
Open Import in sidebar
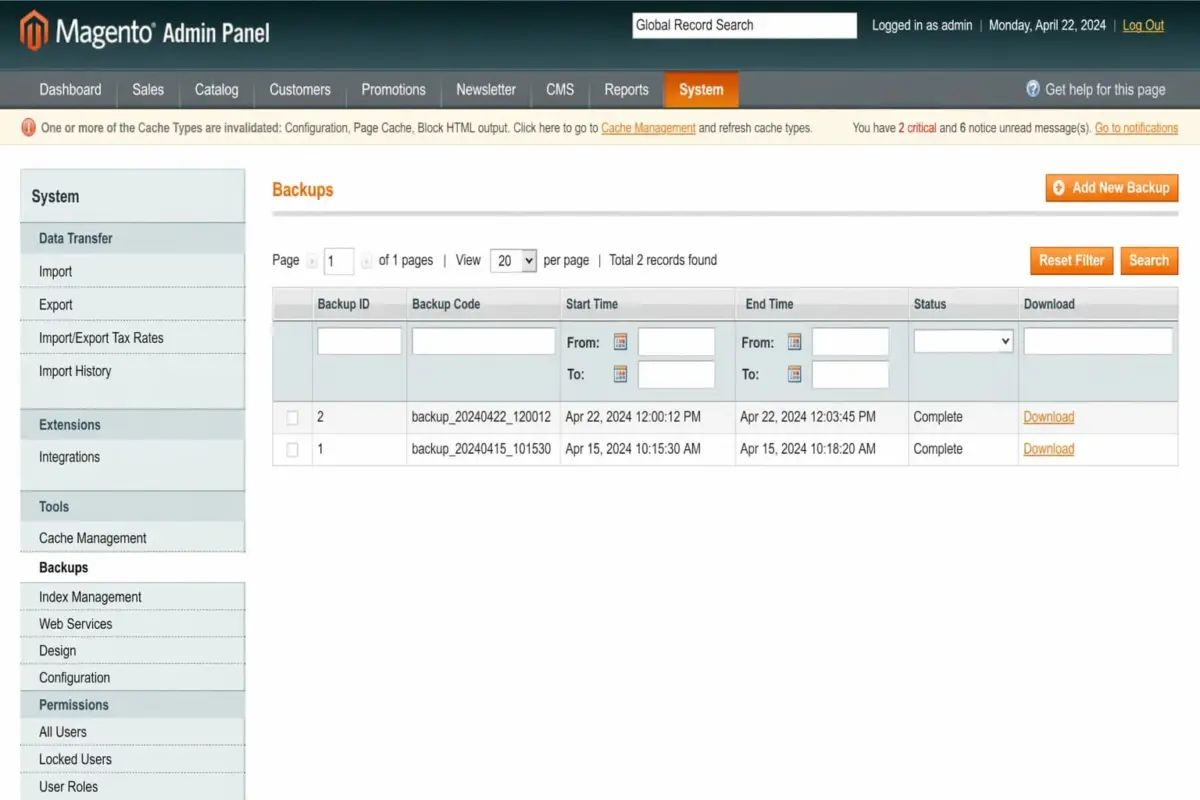132,271
